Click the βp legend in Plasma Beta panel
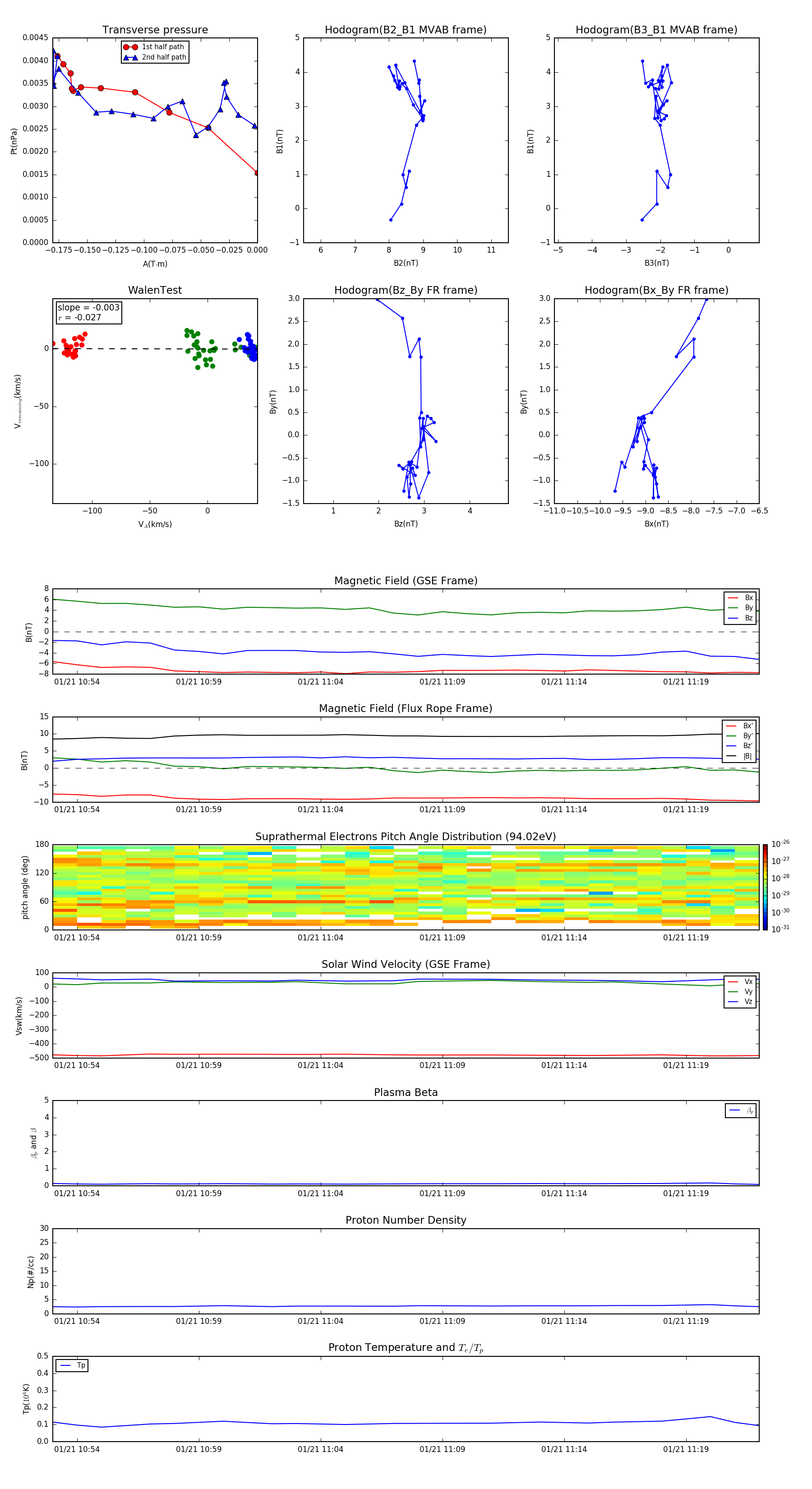This screenshot has width=812, height=1489. point(740,1110)
